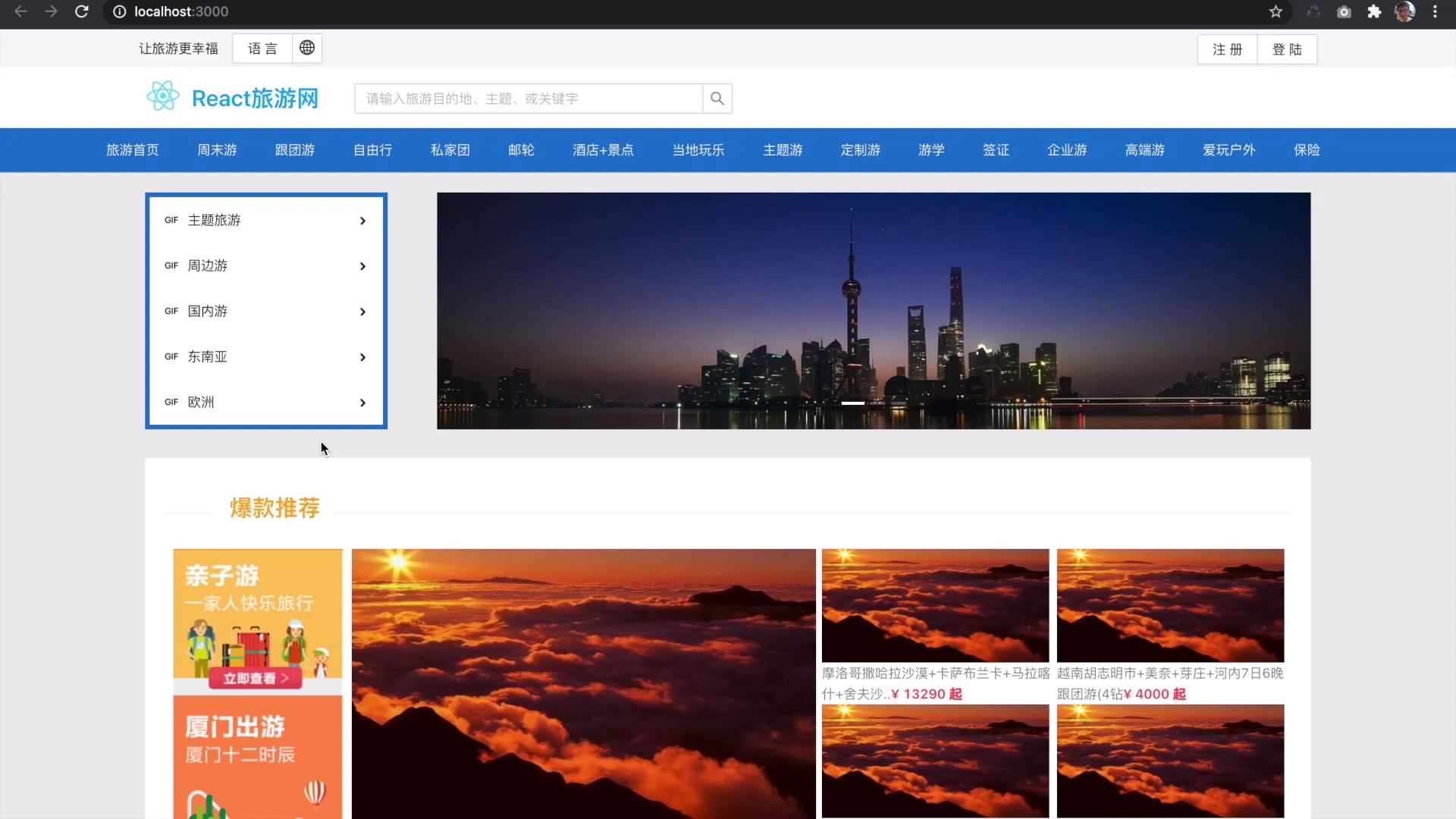Open the 语言 dropdown button
This screenshot has width=1456, height=819.
pos(262,49)
